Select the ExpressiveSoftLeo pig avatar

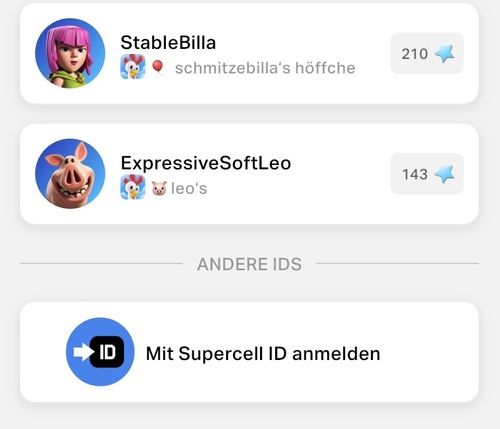click(70, 174)
